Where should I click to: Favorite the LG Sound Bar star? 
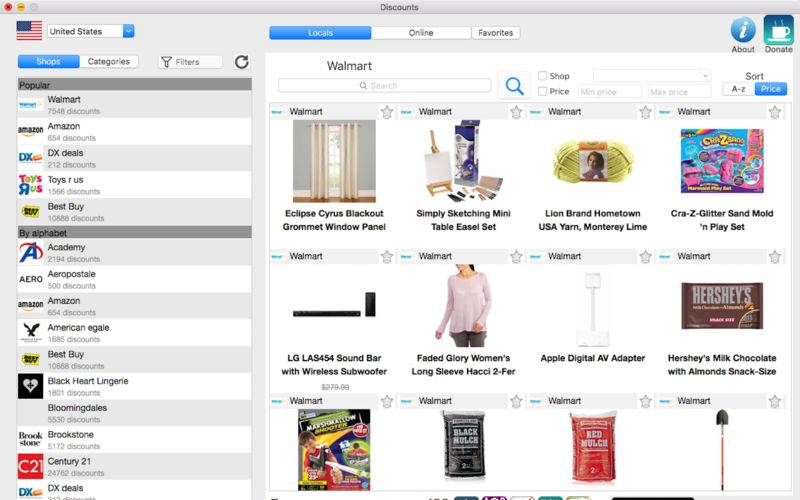pyautogui.click(x=387, y=257)
